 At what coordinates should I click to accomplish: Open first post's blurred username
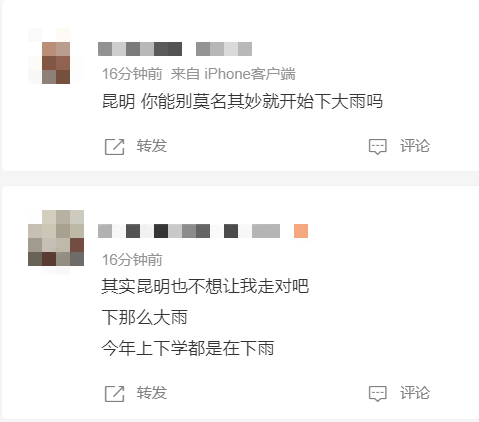(175, 49)
